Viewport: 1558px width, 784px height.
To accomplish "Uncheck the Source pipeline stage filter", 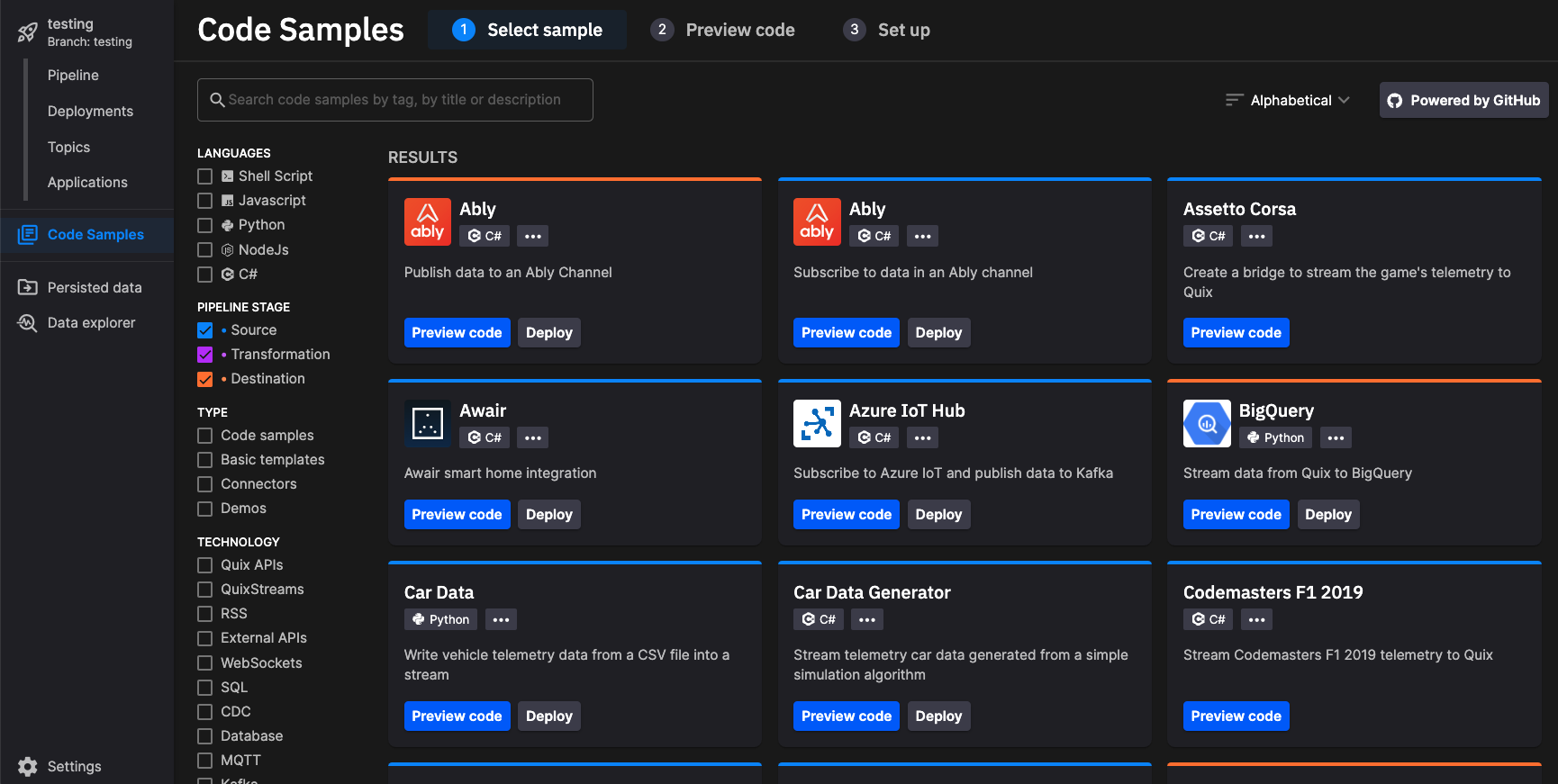I will click(x=205, y=330).
